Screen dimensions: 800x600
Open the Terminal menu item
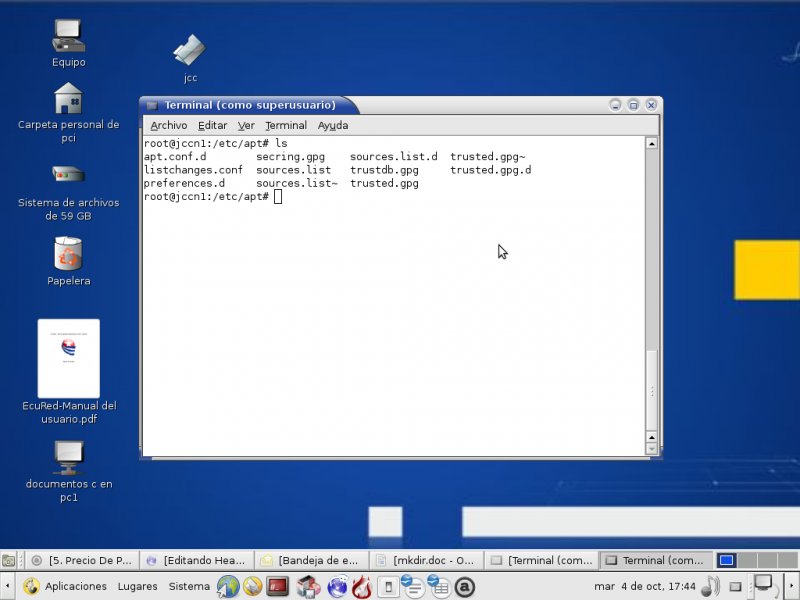pyautogui.click(x=286, y=125)
